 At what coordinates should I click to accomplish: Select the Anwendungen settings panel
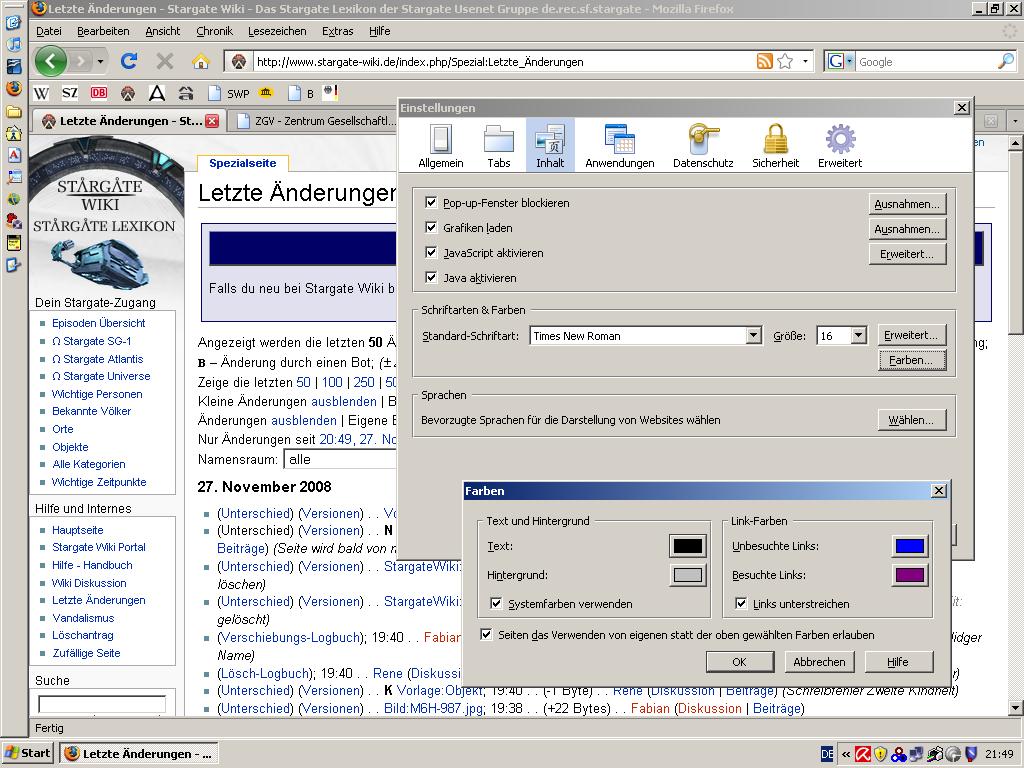619,146
